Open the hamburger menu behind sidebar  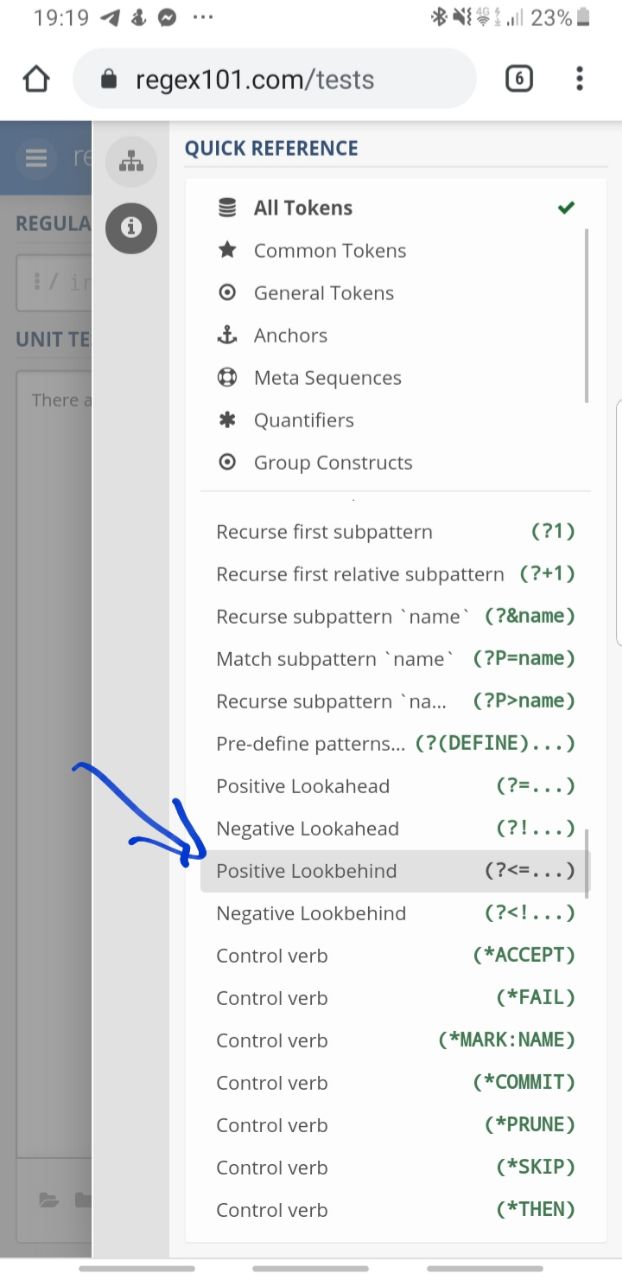(x=36, y=158)
